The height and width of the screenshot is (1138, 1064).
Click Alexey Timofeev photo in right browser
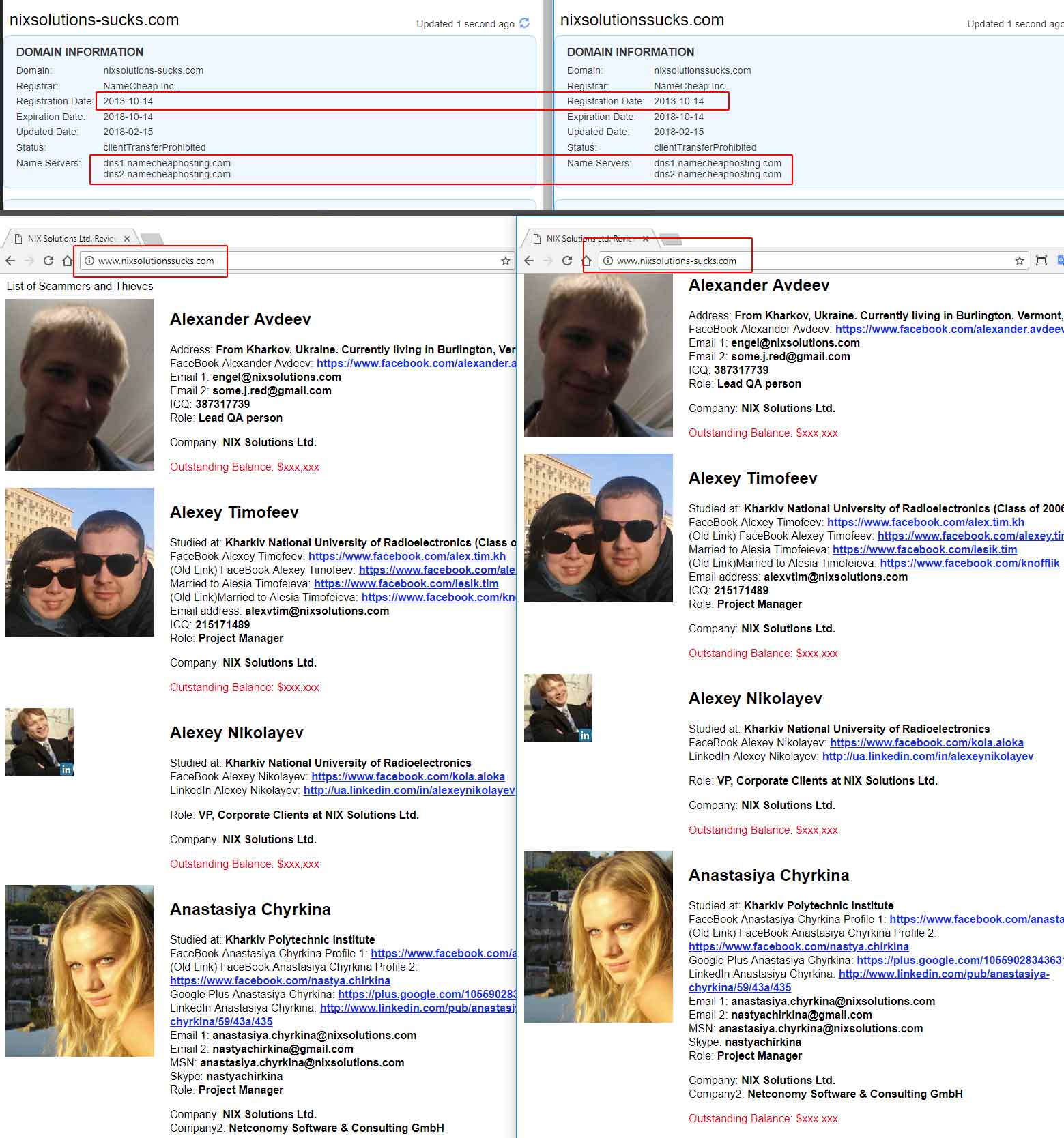click(x=599, y=528)
